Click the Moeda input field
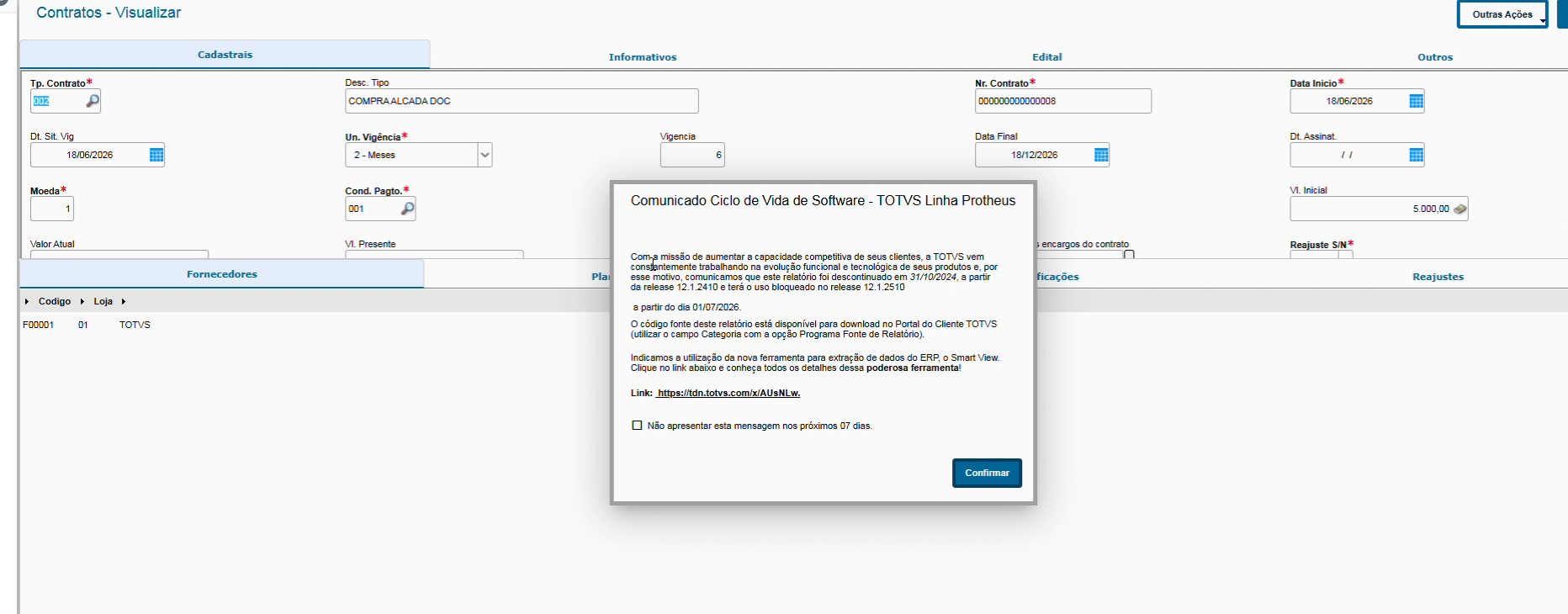1568x614 pixels. click(x=52, y=209)
